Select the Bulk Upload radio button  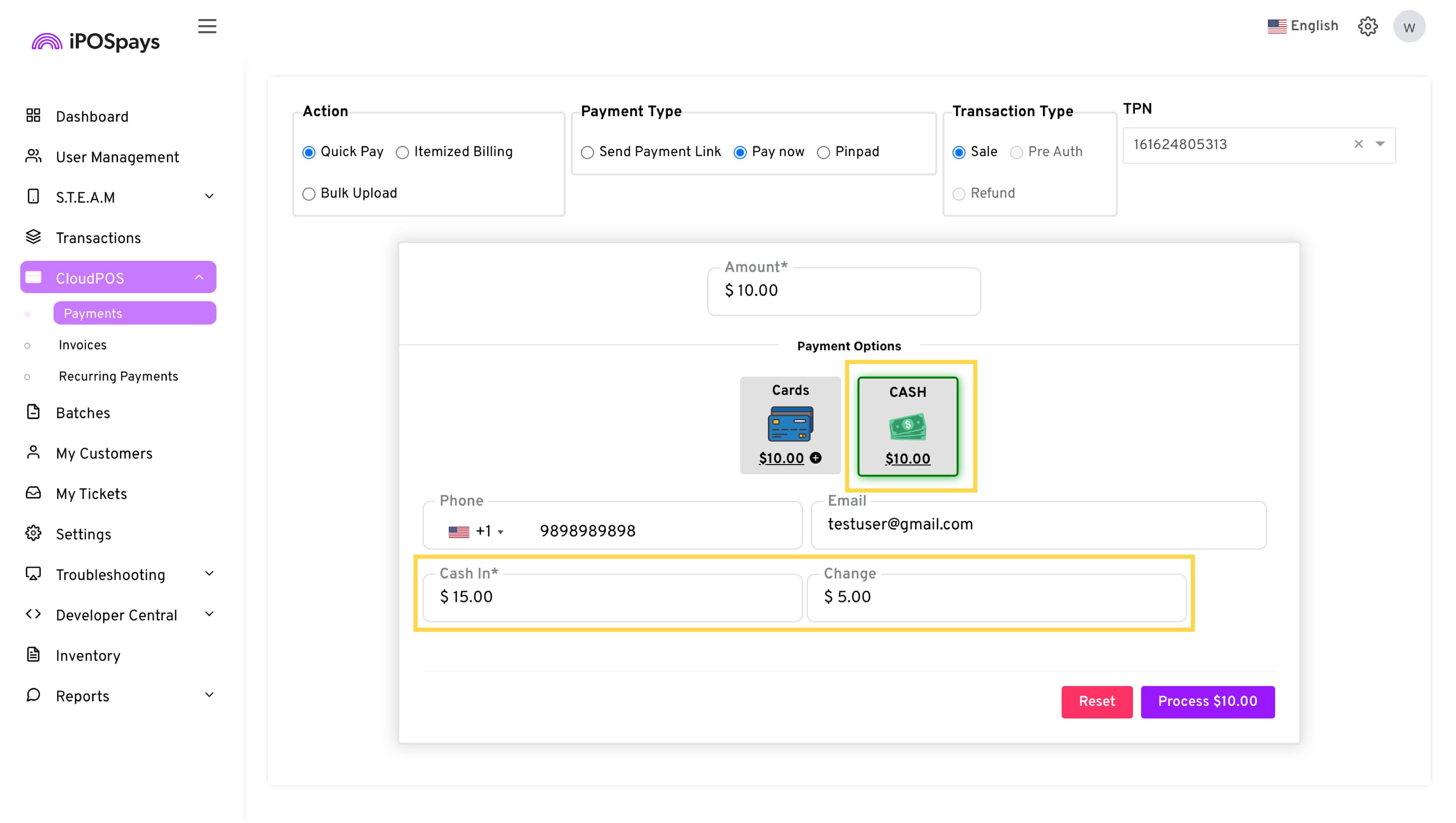pos(309,194)
